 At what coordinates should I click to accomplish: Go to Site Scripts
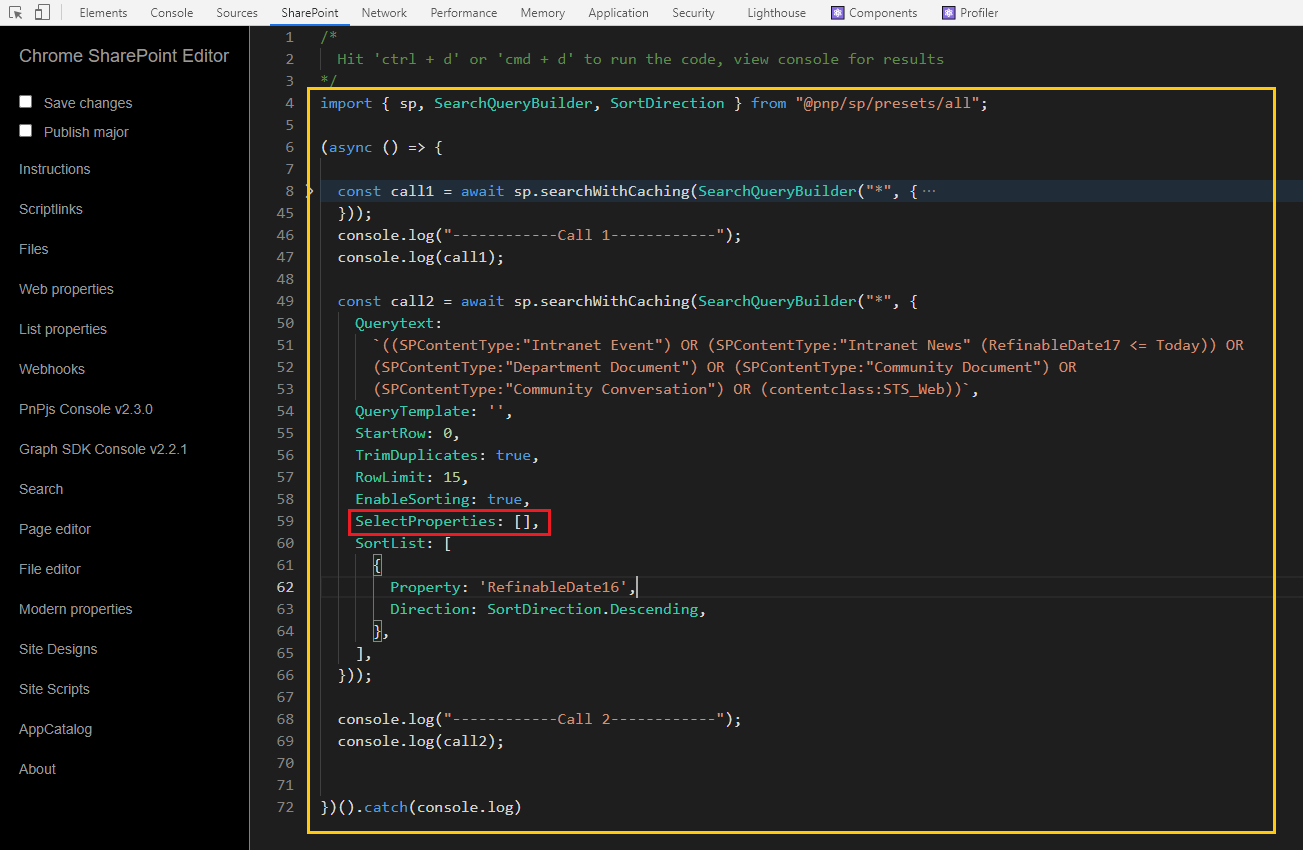(54, 689)
